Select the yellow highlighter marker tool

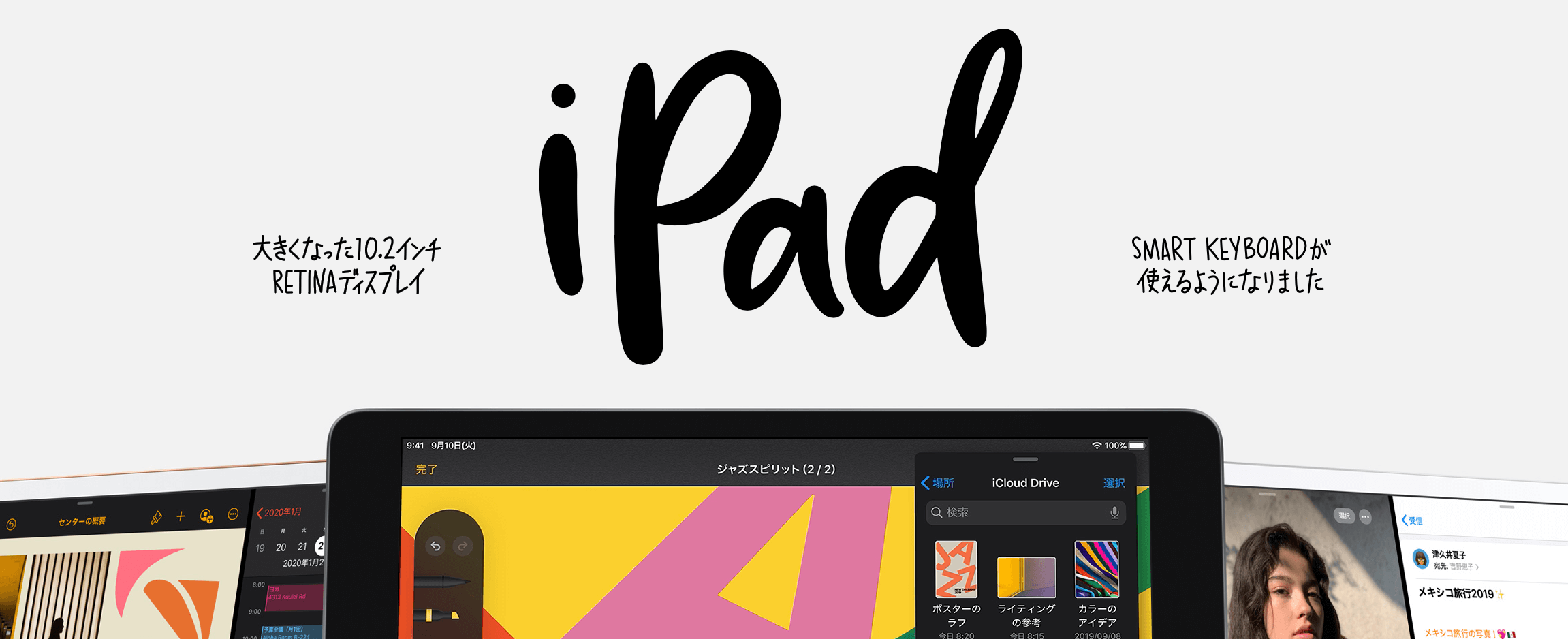pyautogui.click(x=441, y=615)
